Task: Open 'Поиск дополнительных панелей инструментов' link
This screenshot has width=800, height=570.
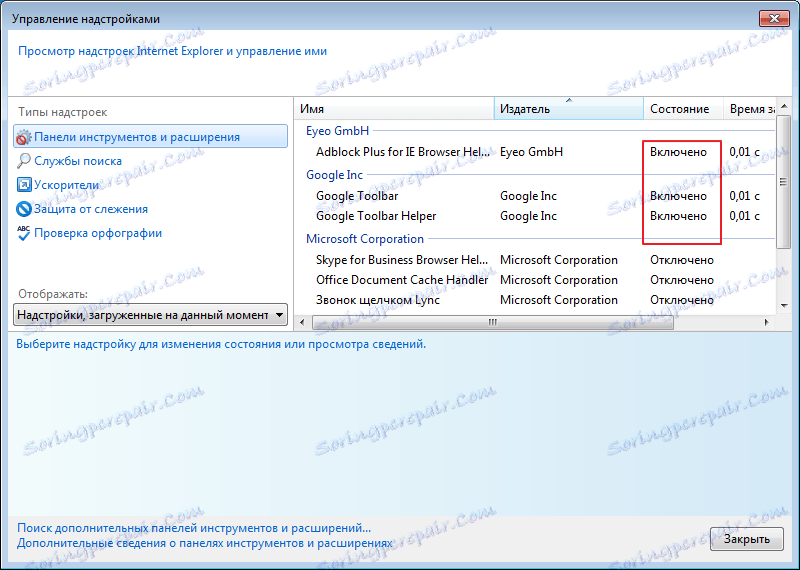Action: pos(194,528)
